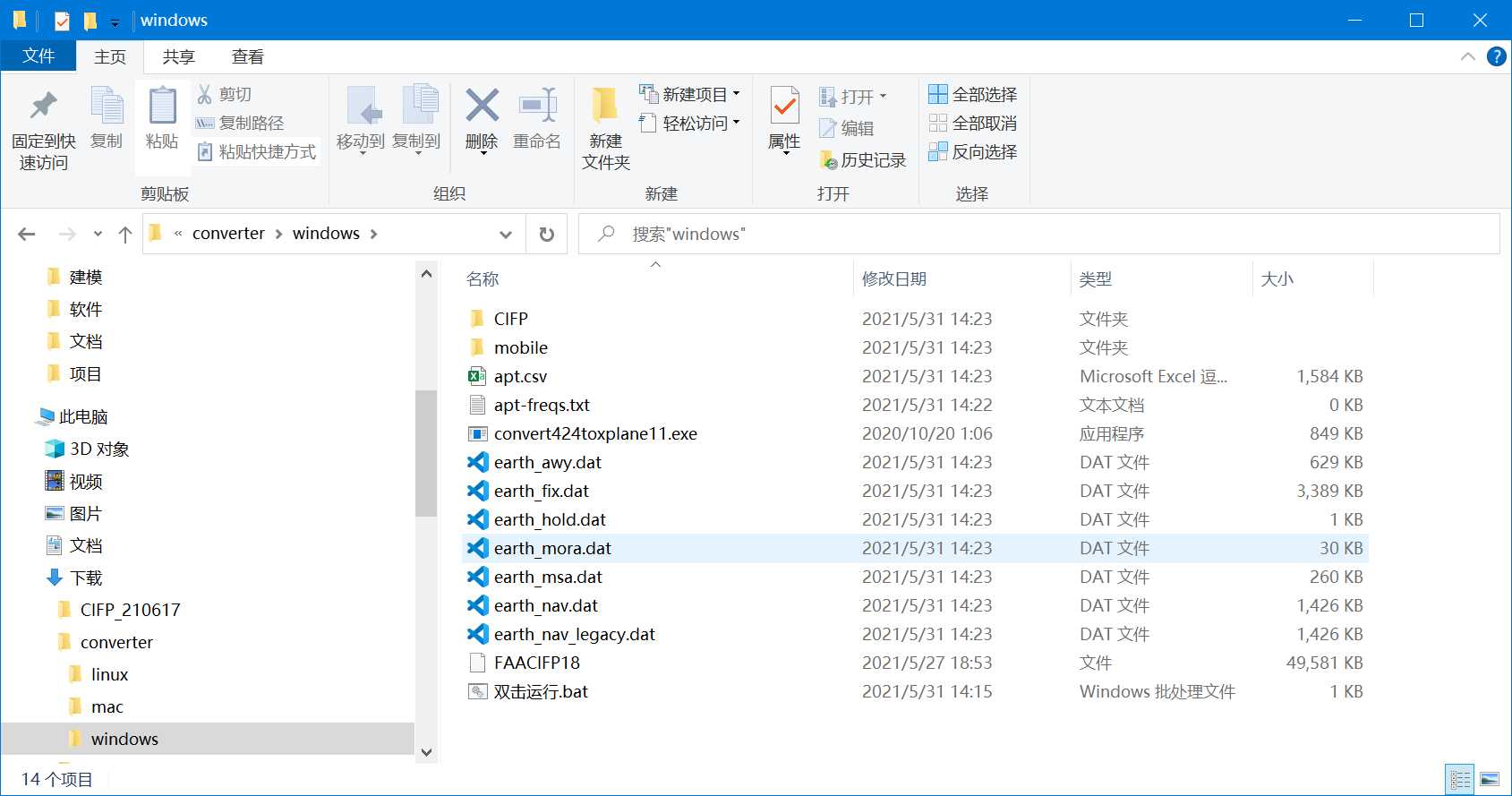Select mac folder in navigation tree
The width and height of the screenshot is (1512, 796).
point(107,706)
